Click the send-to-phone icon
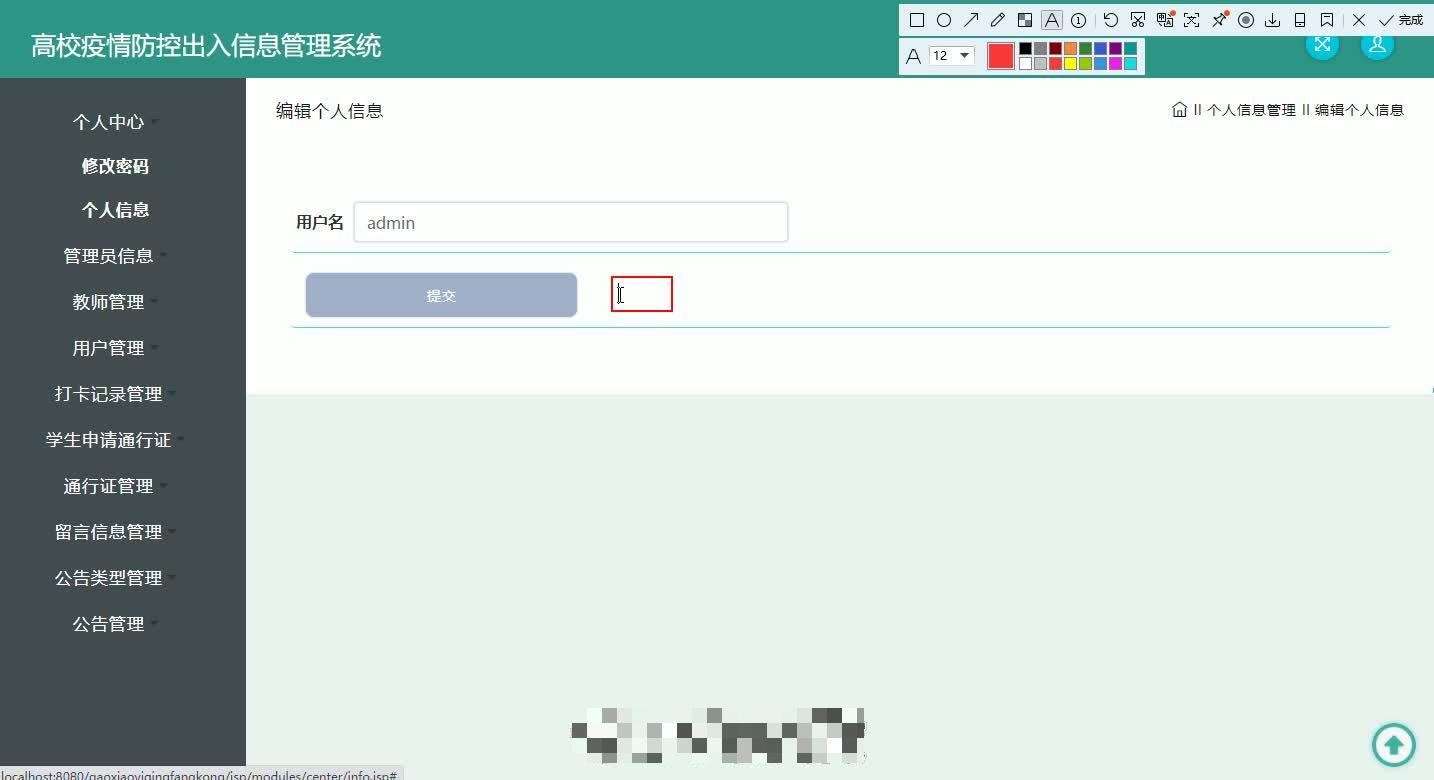Image resolution: width=1434 pixels, height=780 pixels. [x=1300, y=20]
